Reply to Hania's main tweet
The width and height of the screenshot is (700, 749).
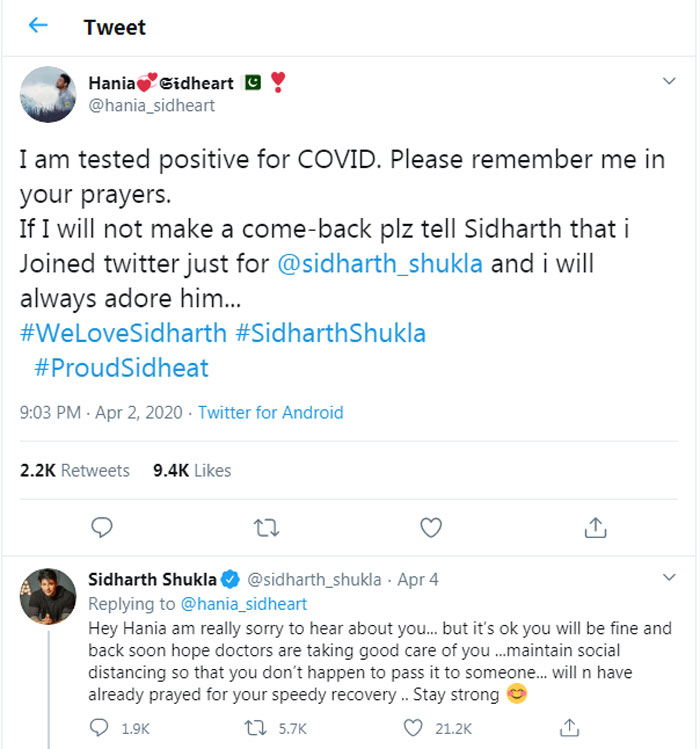coord(101,526)
